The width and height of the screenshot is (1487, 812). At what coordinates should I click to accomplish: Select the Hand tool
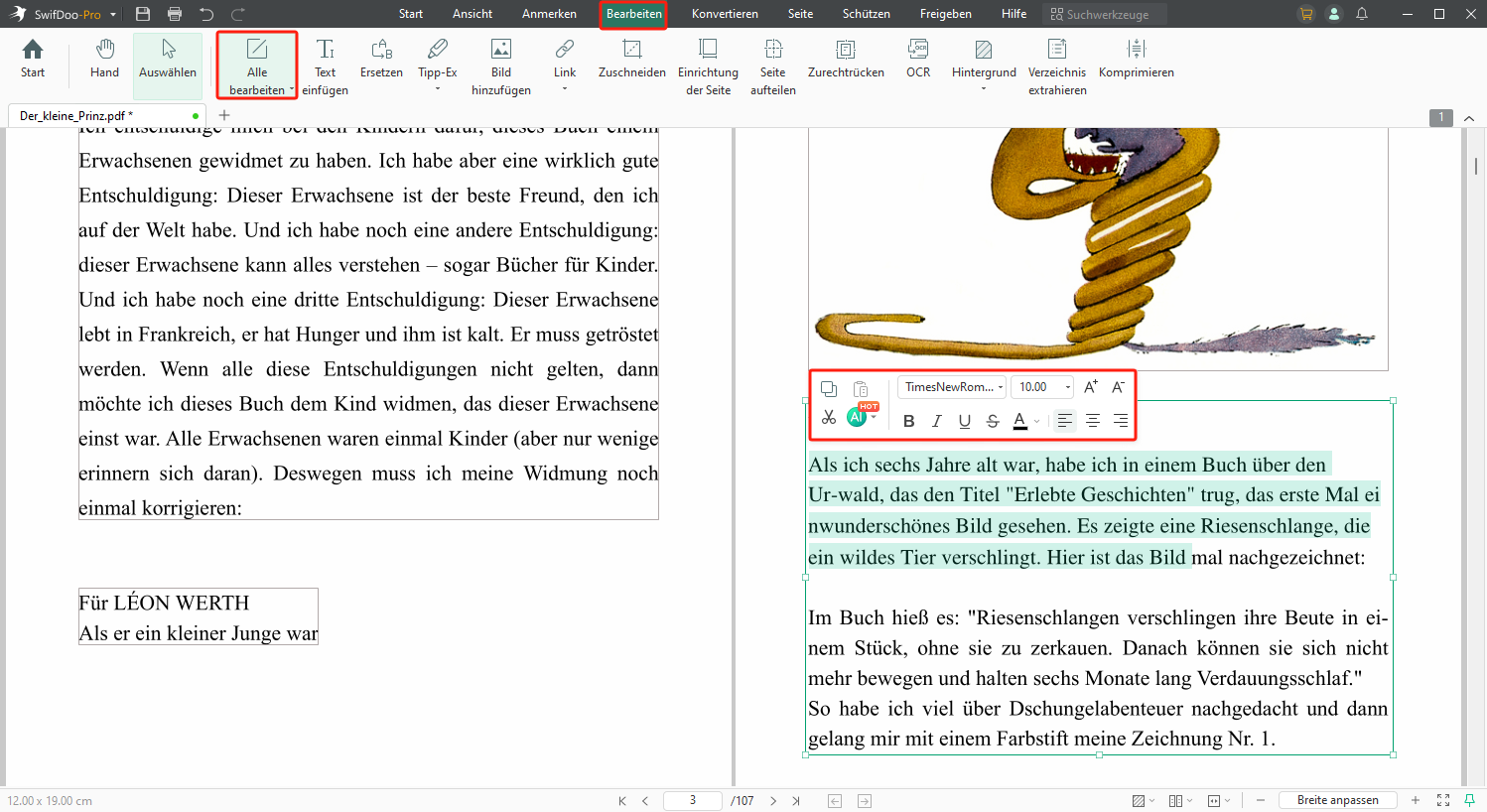pos(104,59)
